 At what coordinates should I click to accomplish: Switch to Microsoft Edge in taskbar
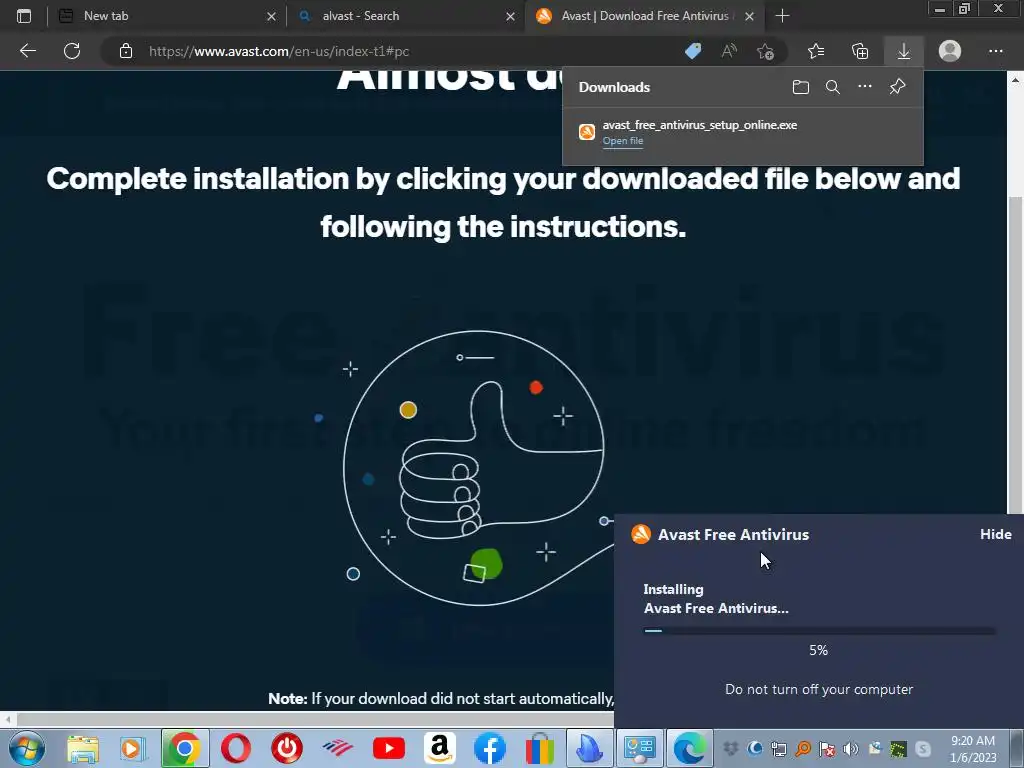tap(690, 748)
